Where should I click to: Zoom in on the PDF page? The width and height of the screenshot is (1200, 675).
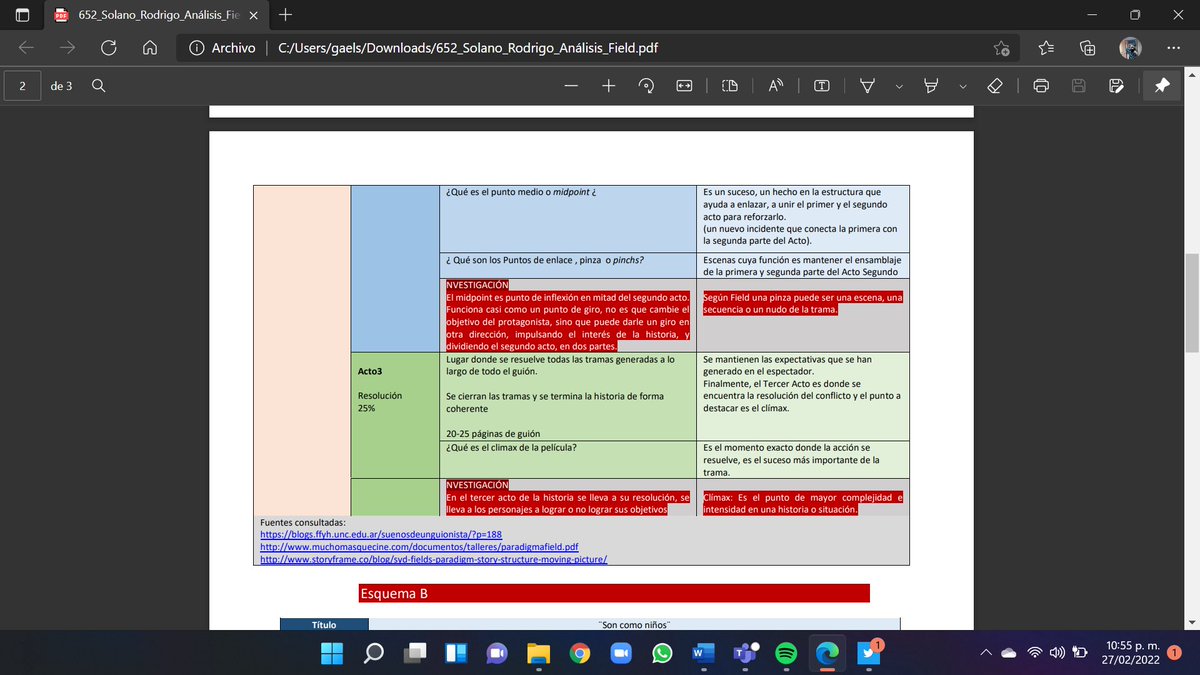tap(608, 86)
